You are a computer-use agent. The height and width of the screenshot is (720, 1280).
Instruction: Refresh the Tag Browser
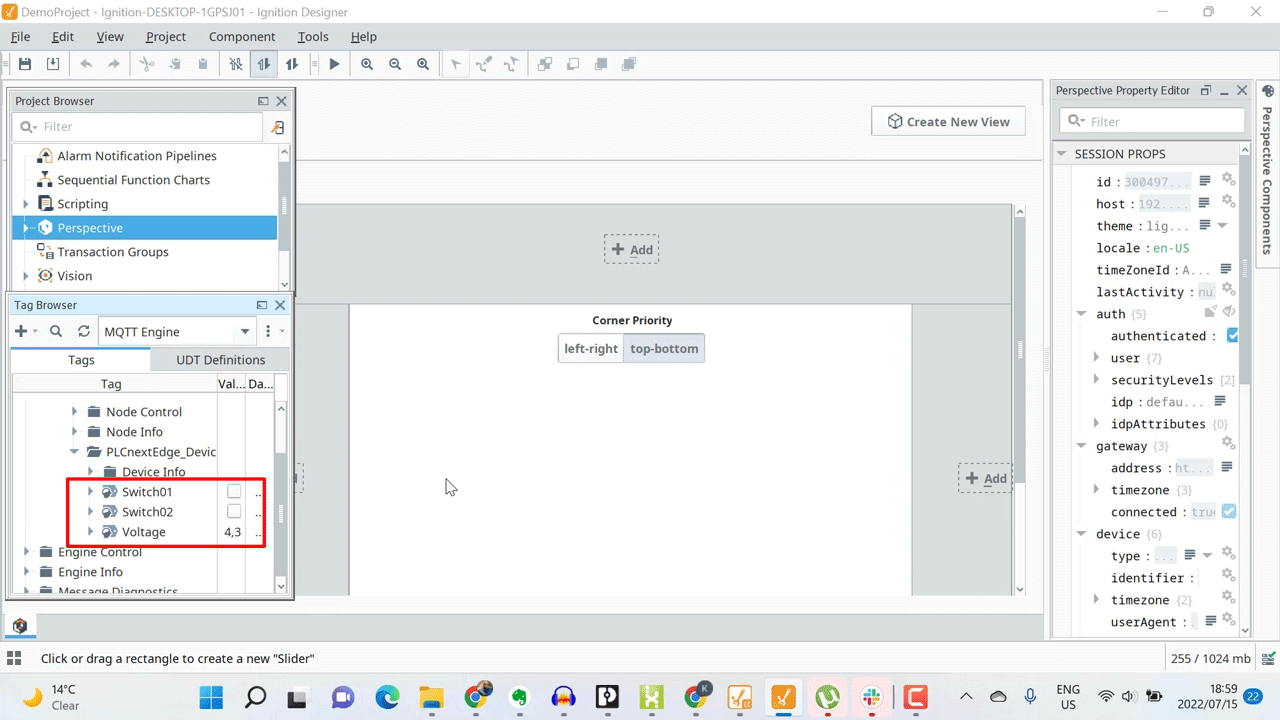click(x=84, y=331)
